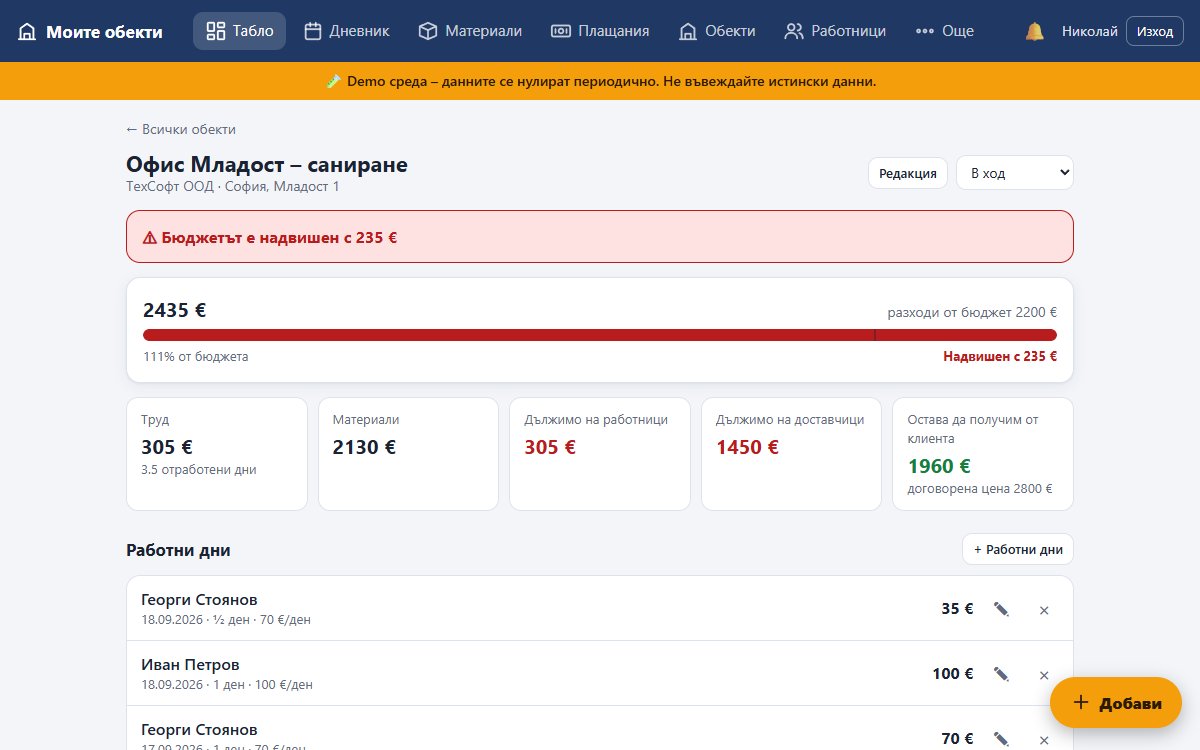Go back via Всички обекти link
The image size is (1200, 750).
coord(181,129)
